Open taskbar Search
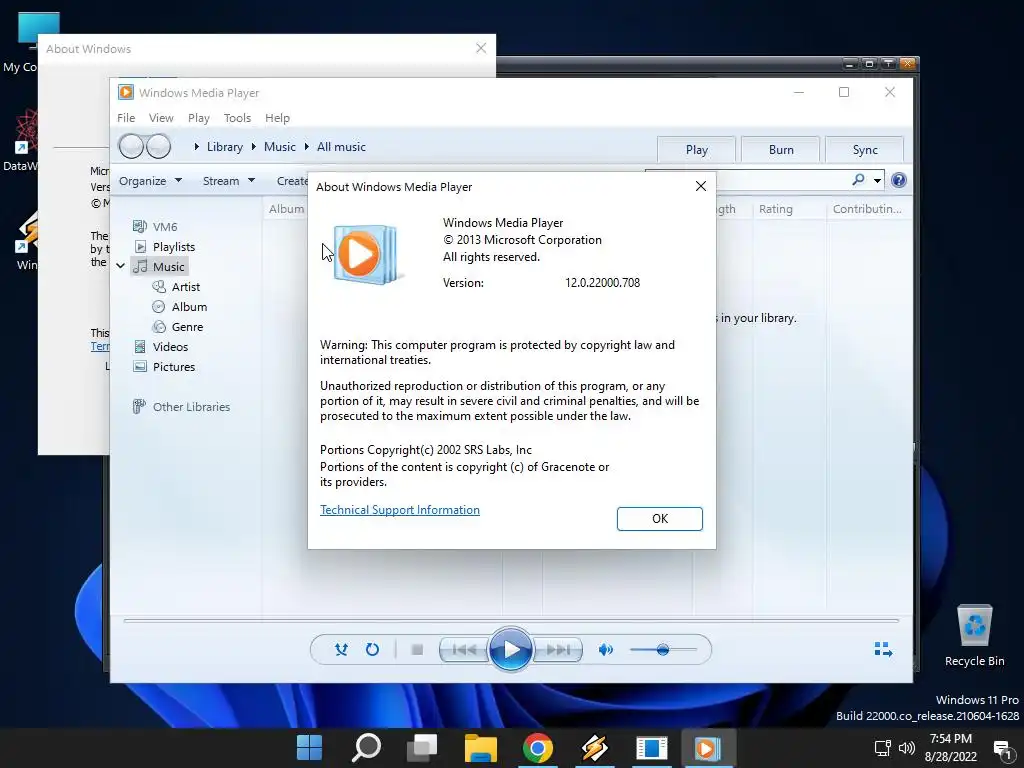 click(366, 748)
